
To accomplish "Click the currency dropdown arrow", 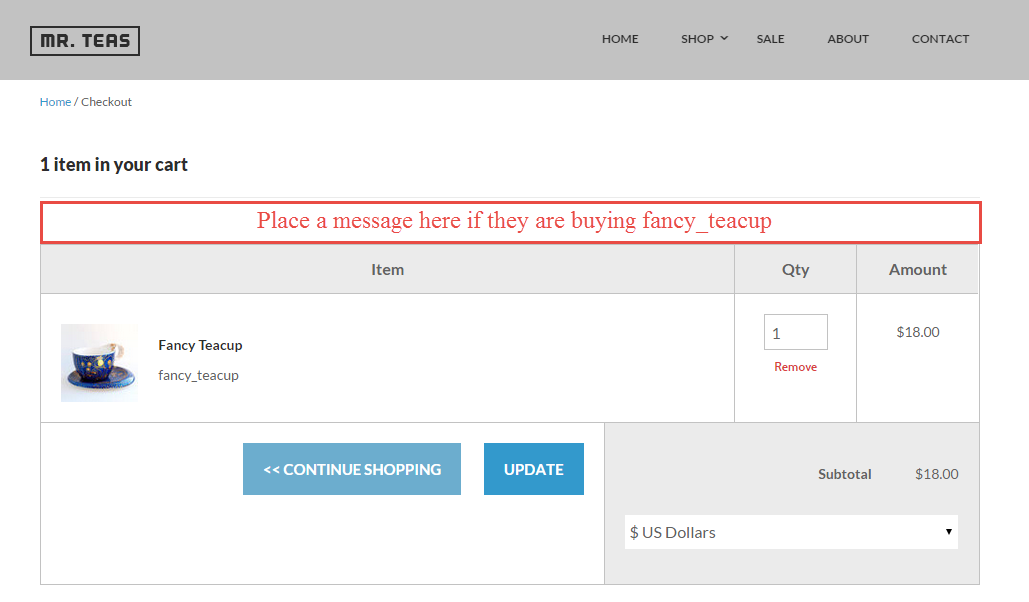I will coord(948,532).
